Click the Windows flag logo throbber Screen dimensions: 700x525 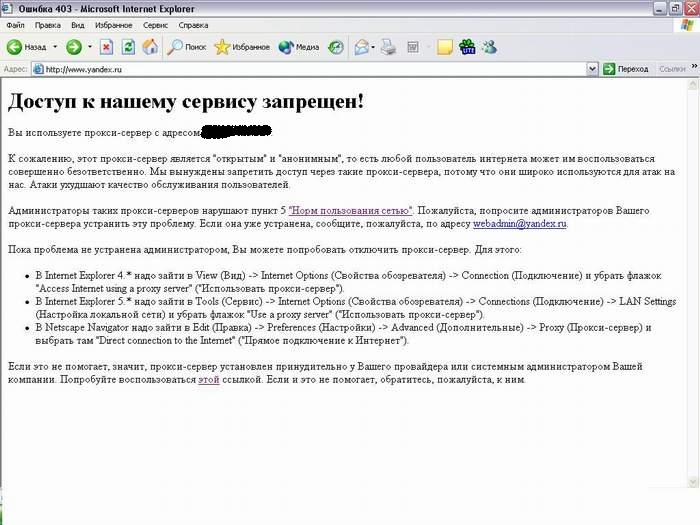coord(687,25)
